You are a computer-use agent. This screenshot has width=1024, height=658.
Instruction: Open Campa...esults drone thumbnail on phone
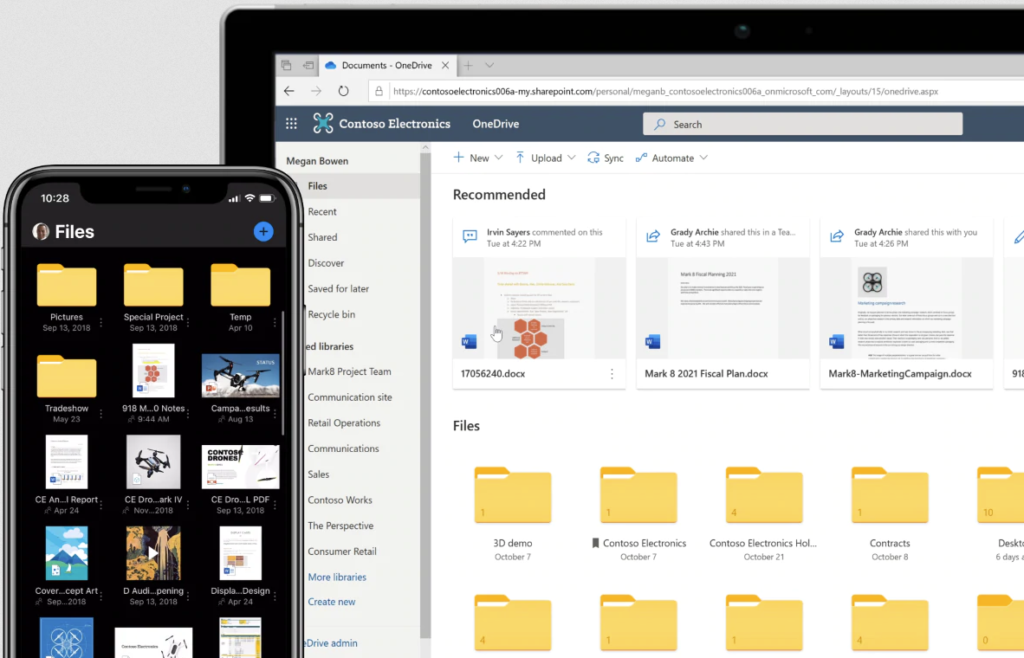(x=240, y=376)
